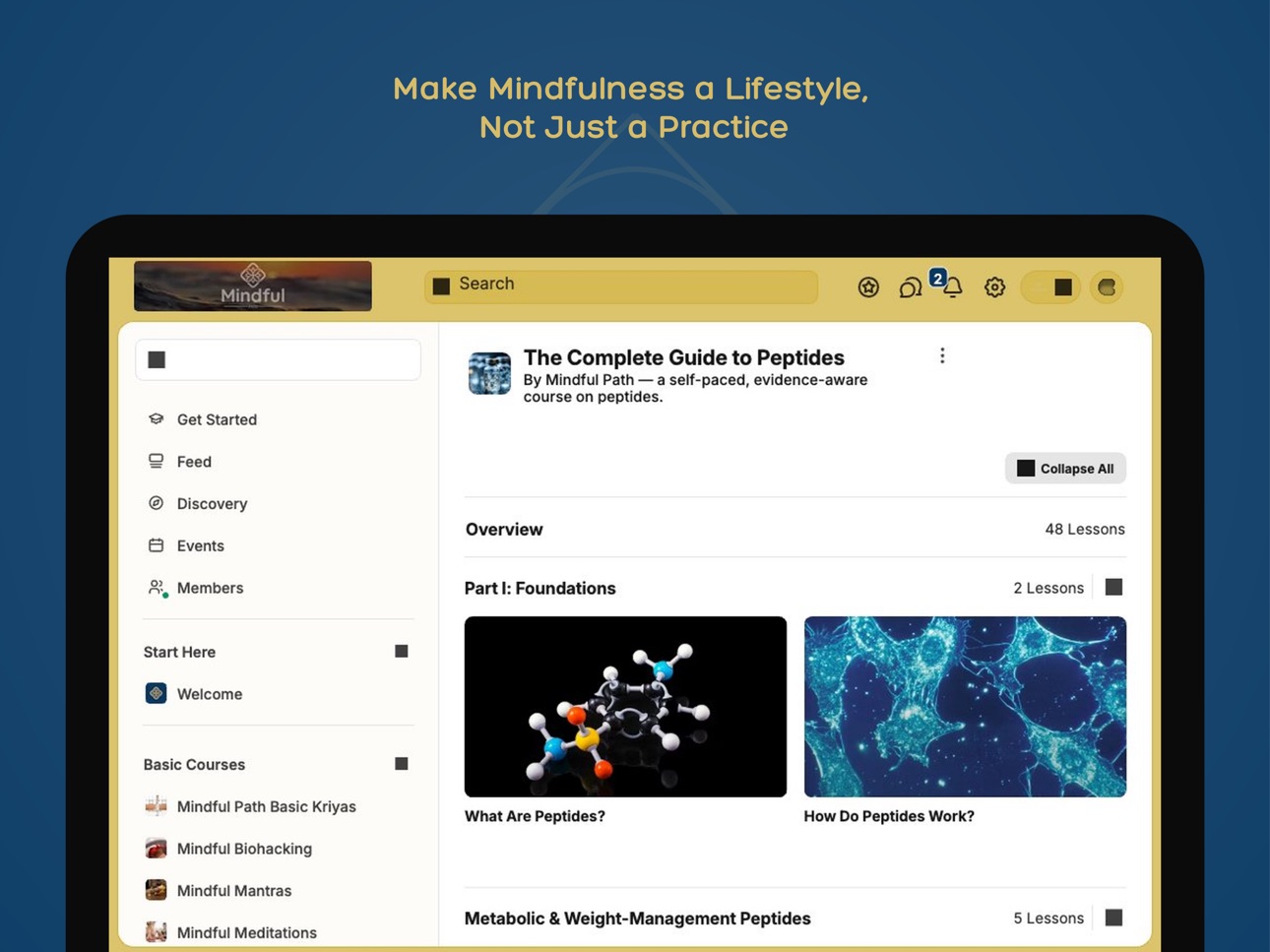Click the Events calendar icon
The width and height of the screenshot is (1270, 952).
click(156, 545)
